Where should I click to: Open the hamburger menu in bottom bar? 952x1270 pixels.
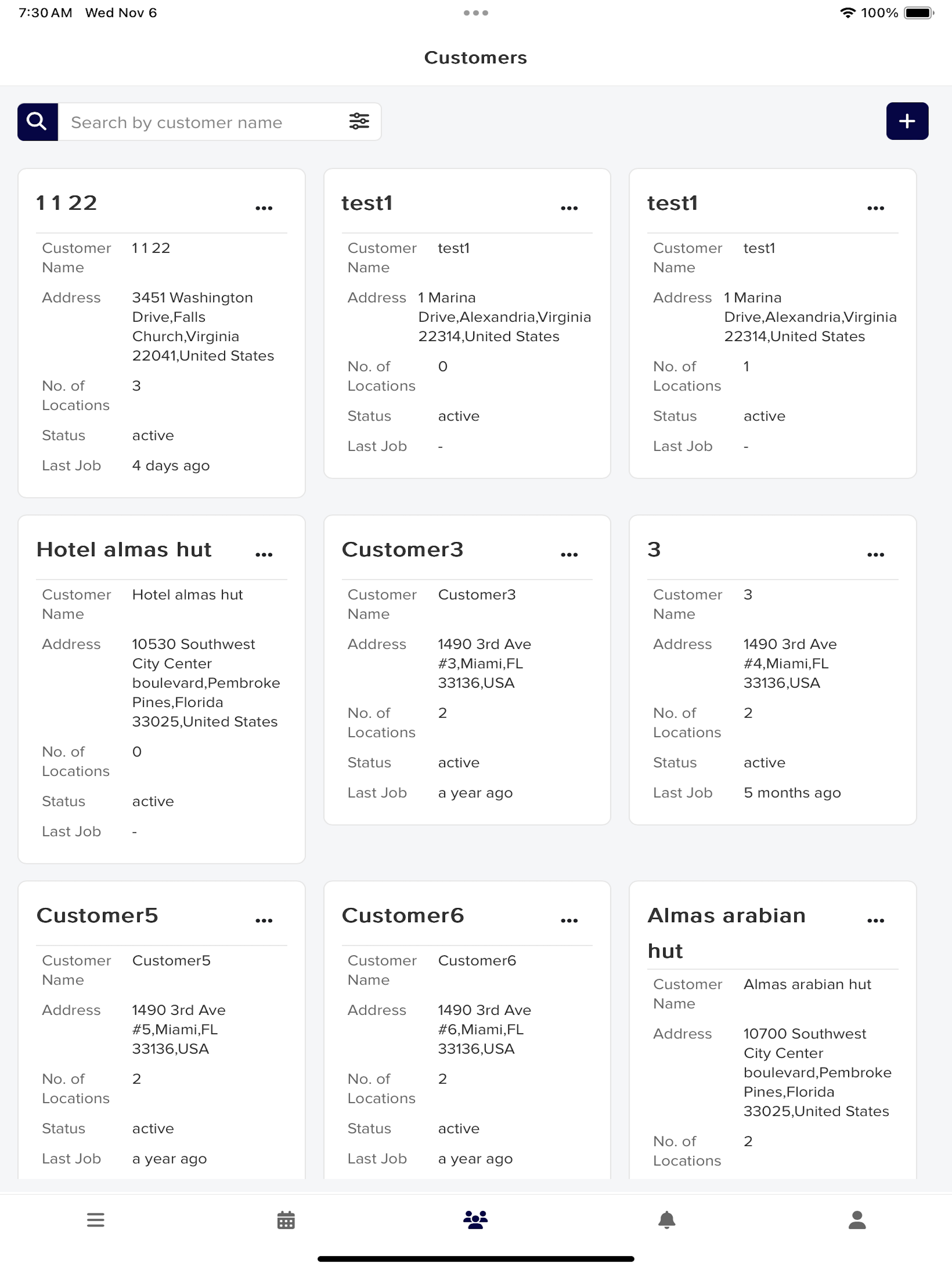tap(96, 1220)
